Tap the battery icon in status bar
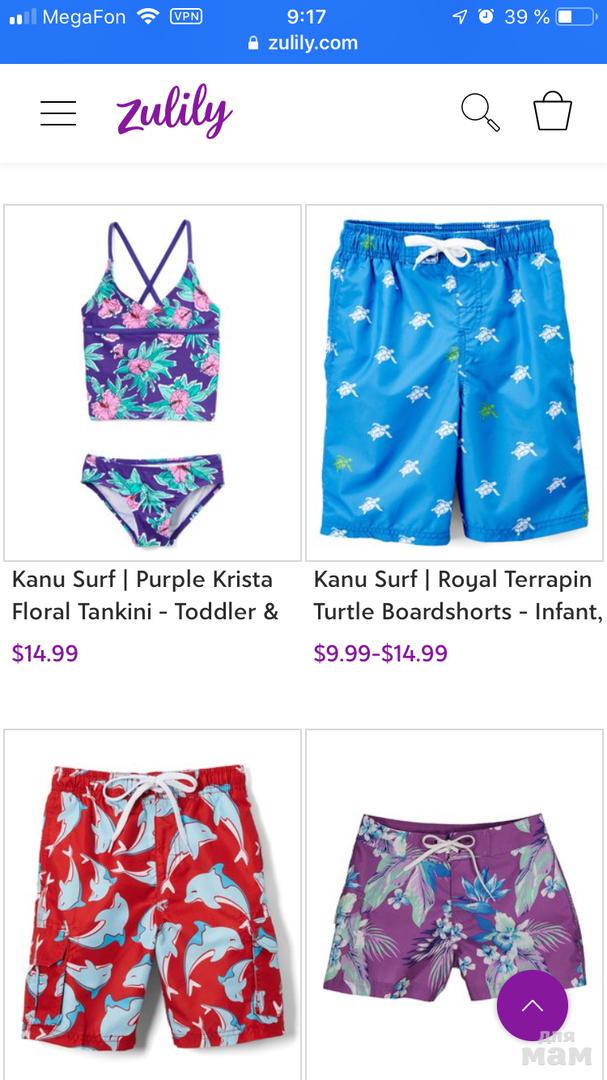The image size is (607, 1080). click(577, 17)
